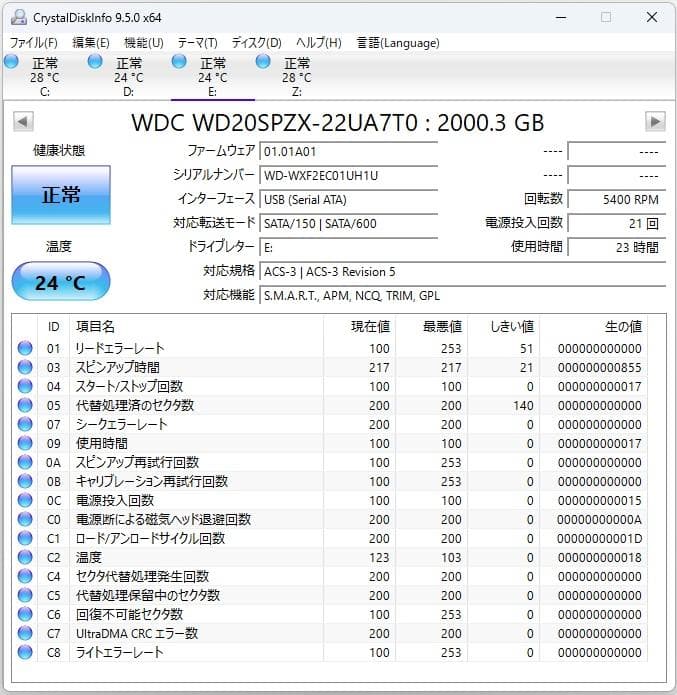Screen dimensions: 677x695
Task: Open the テーマ(T) menu
Action: point(198,43)
